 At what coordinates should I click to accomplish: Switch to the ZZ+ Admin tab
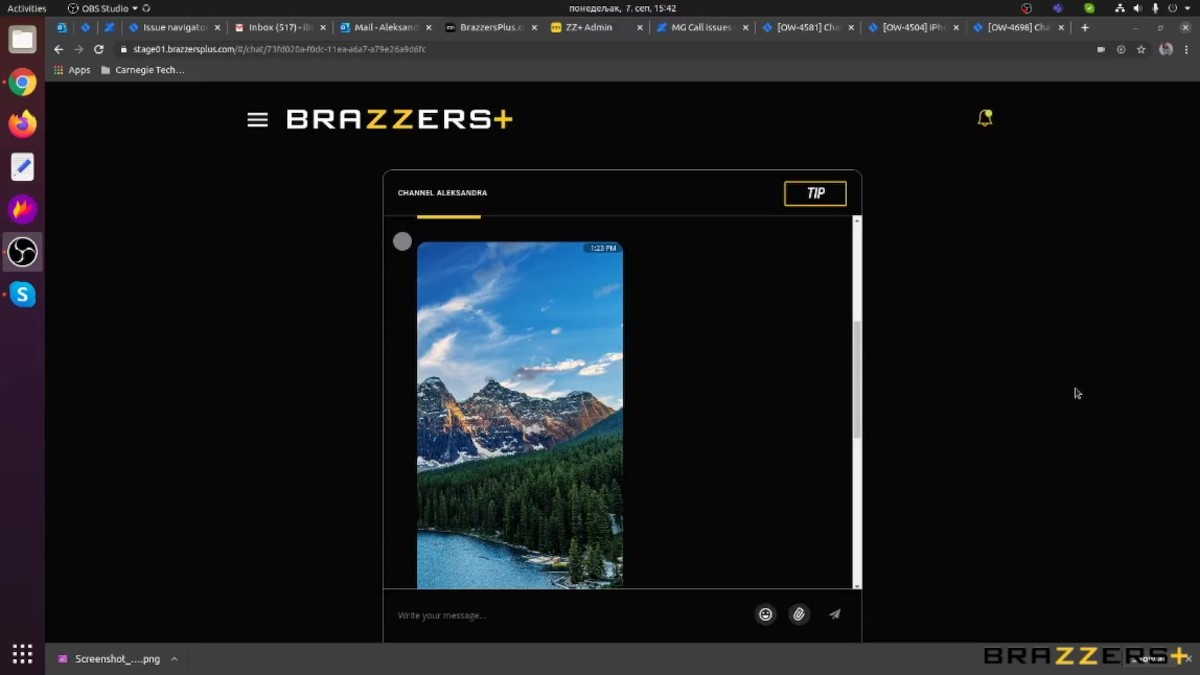click(x=589, y=28)
